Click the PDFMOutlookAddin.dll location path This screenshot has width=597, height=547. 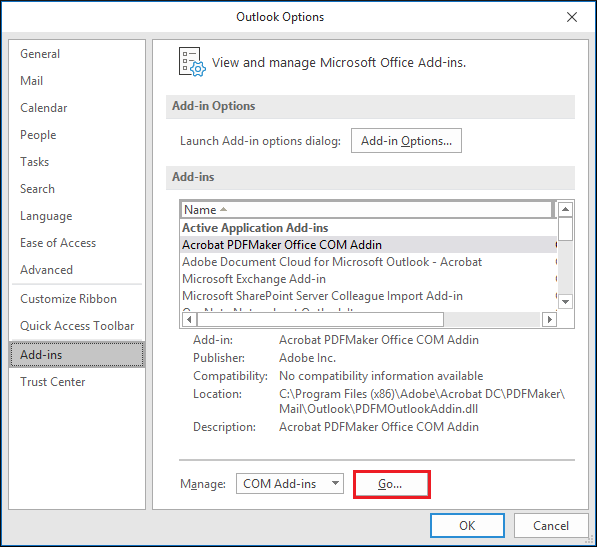click(422, 401)
